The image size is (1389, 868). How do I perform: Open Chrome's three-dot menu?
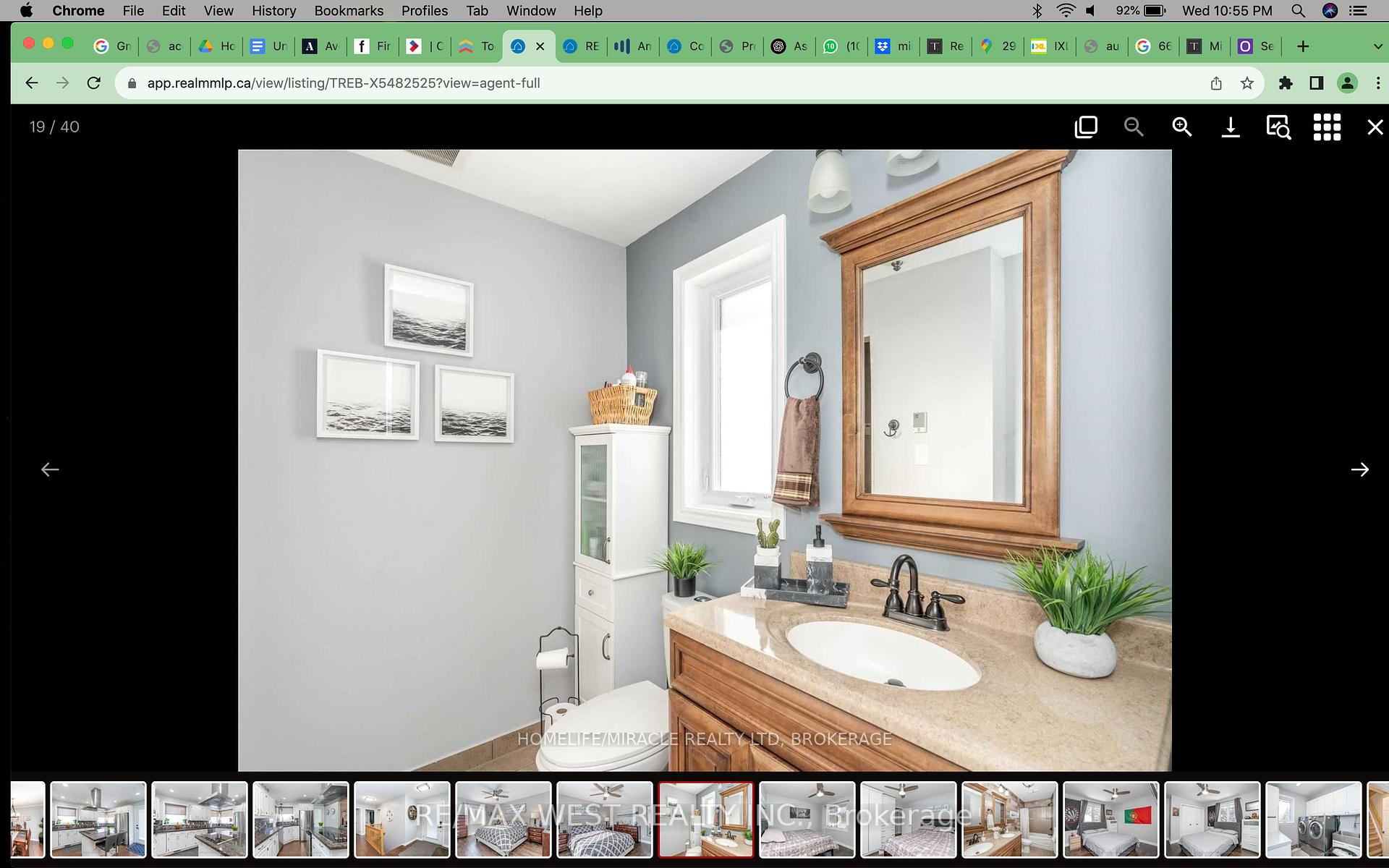coord(1378,83)
